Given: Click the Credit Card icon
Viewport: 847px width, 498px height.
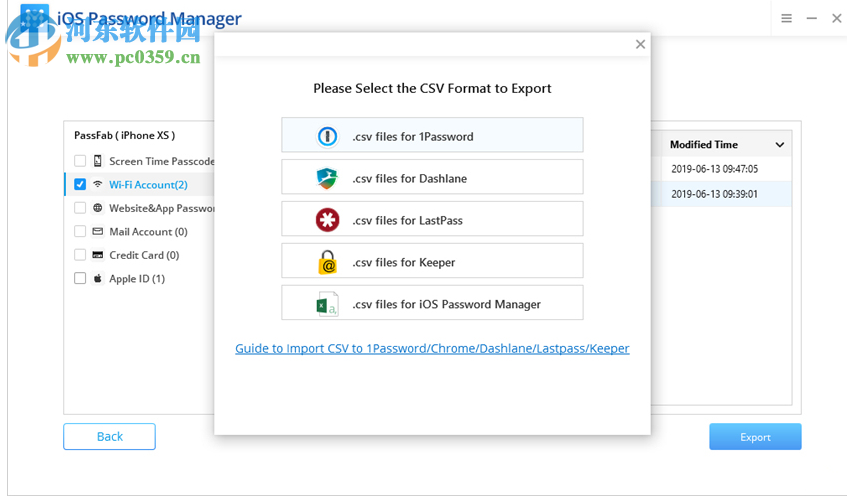Looking at the screenshot, I should point(98,255).
